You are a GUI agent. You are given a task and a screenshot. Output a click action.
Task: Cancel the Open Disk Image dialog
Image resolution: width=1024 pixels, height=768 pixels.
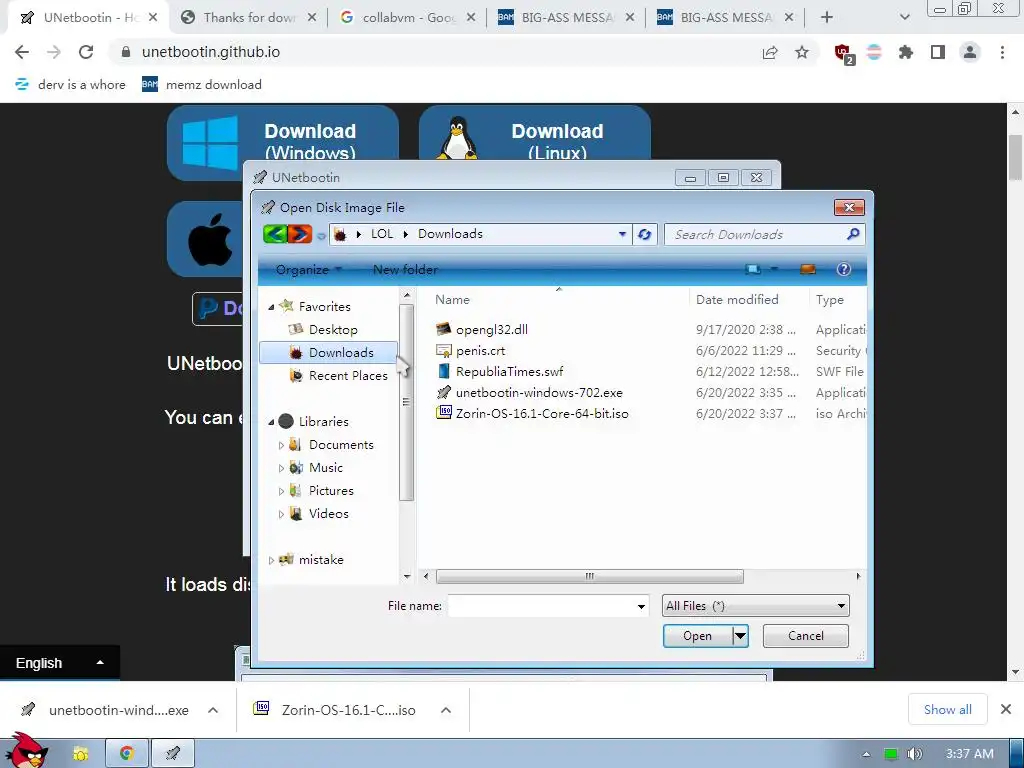click(x=805, y=636)
